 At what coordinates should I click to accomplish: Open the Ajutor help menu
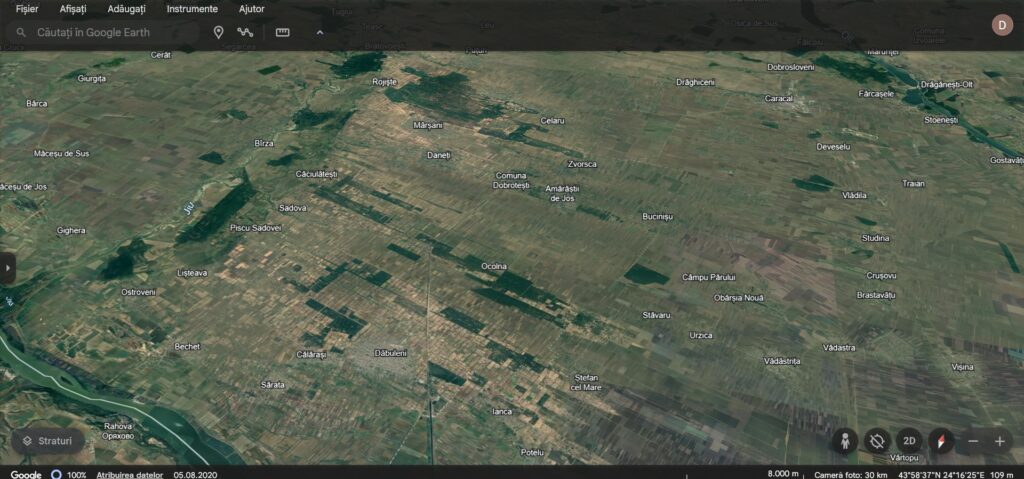point(252,9)
